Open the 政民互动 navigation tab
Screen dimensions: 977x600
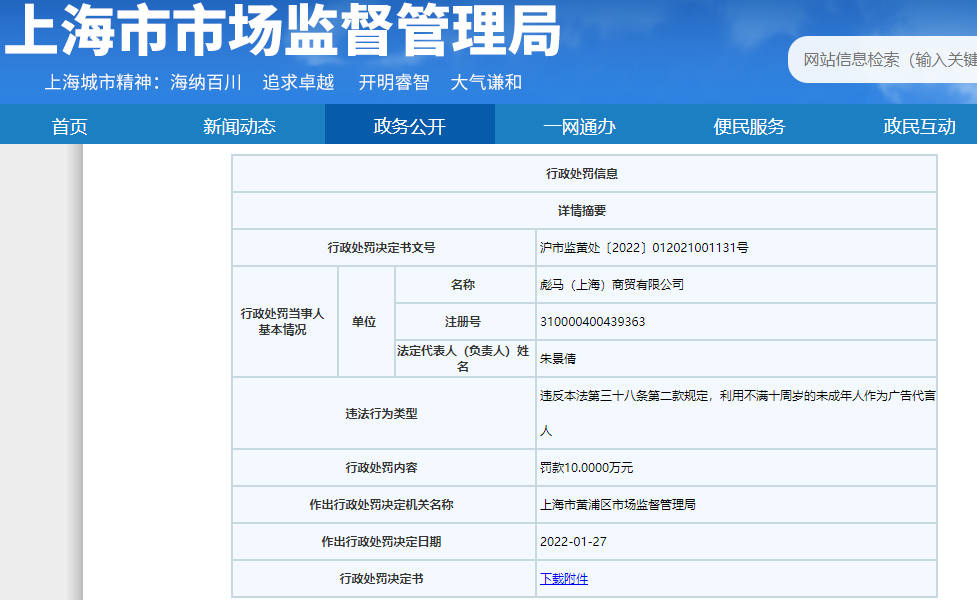pos(919,126)
